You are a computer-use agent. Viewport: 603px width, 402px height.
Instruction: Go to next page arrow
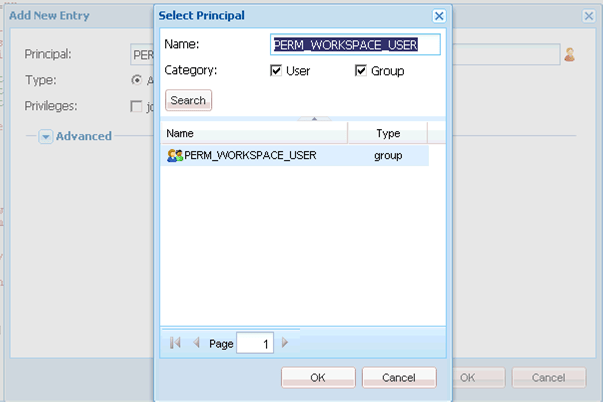pos(285,342)
